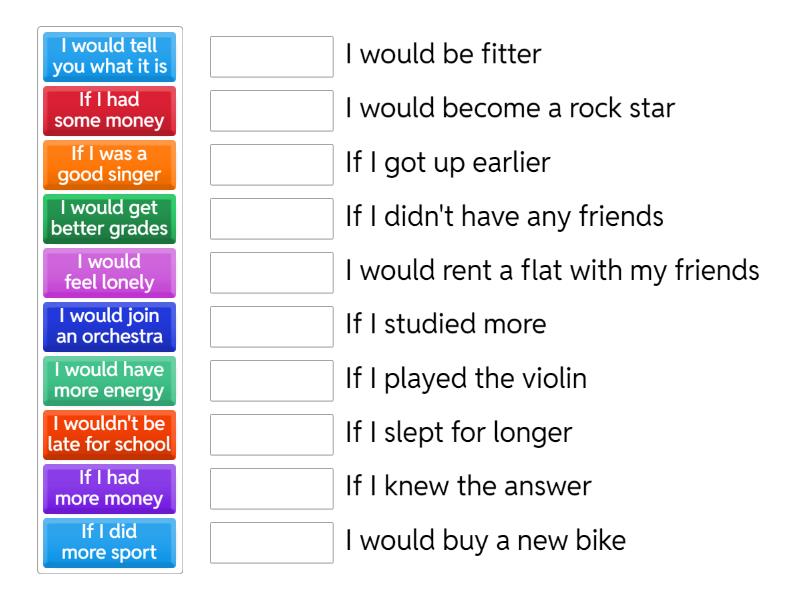
Task: Pick the 'I wouldn't be late for school' tile
Action: coord(110,435)
